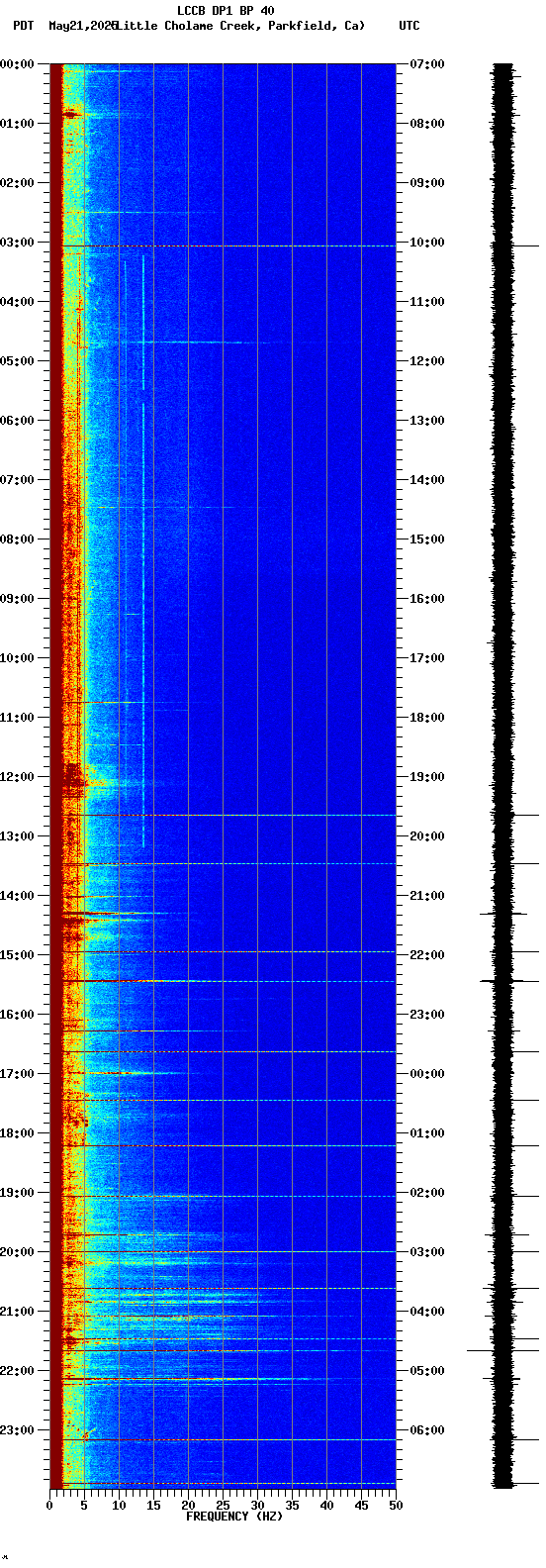Click the 'FREQUENCY (HZ)' axis label
Image resolution: width=546 pixels, height=1568 pixels.
click(234, 1517)
